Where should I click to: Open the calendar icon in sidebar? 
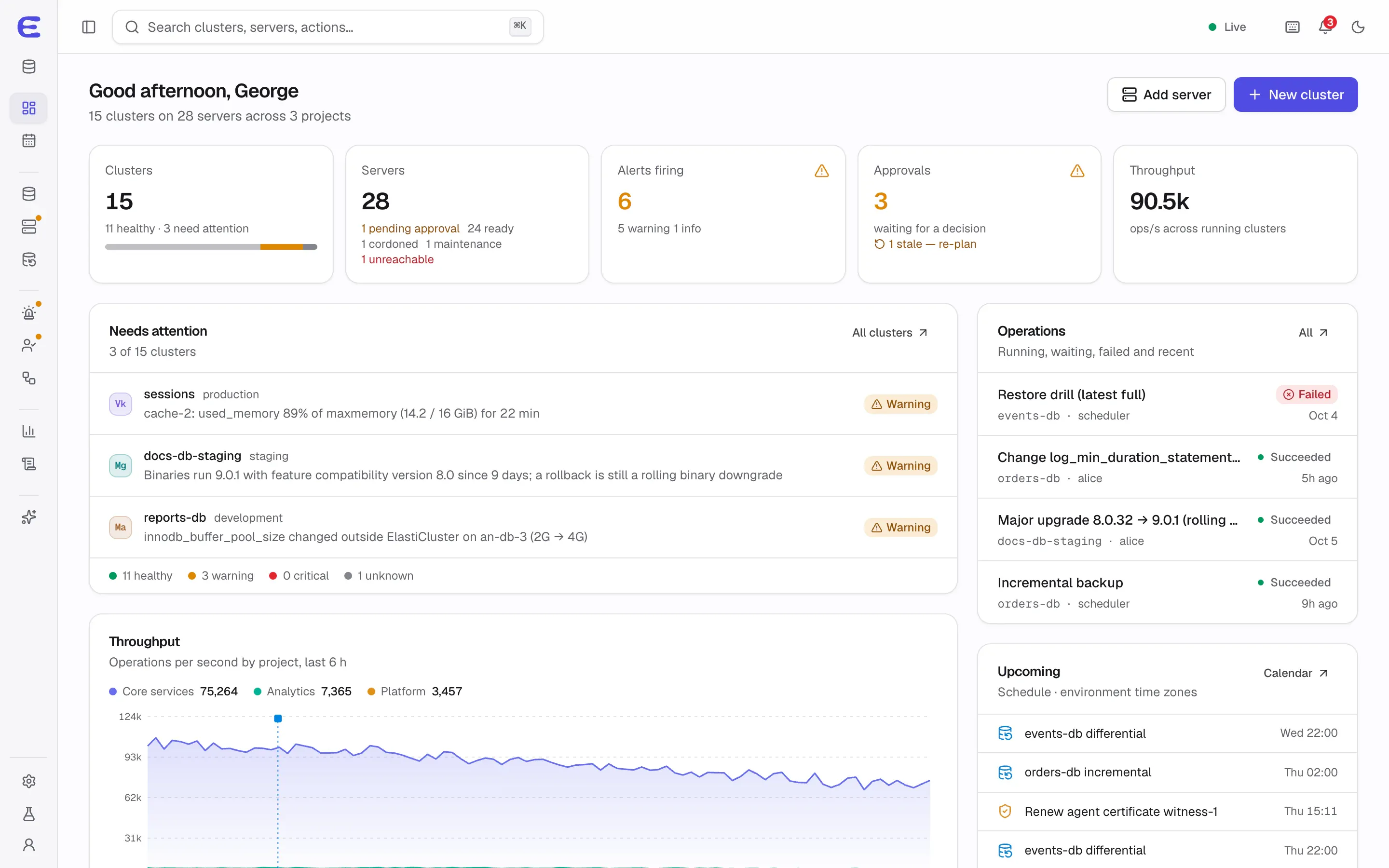(29, 141)
